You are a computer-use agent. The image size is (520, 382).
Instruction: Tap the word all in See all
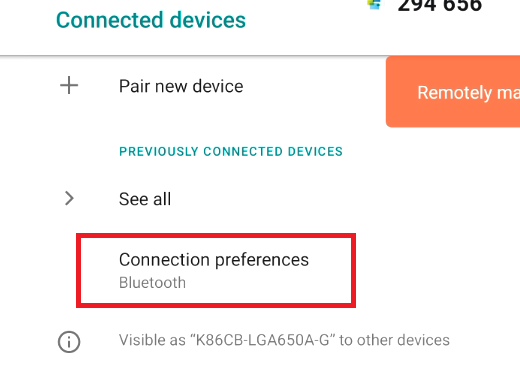tap(162, 199)
